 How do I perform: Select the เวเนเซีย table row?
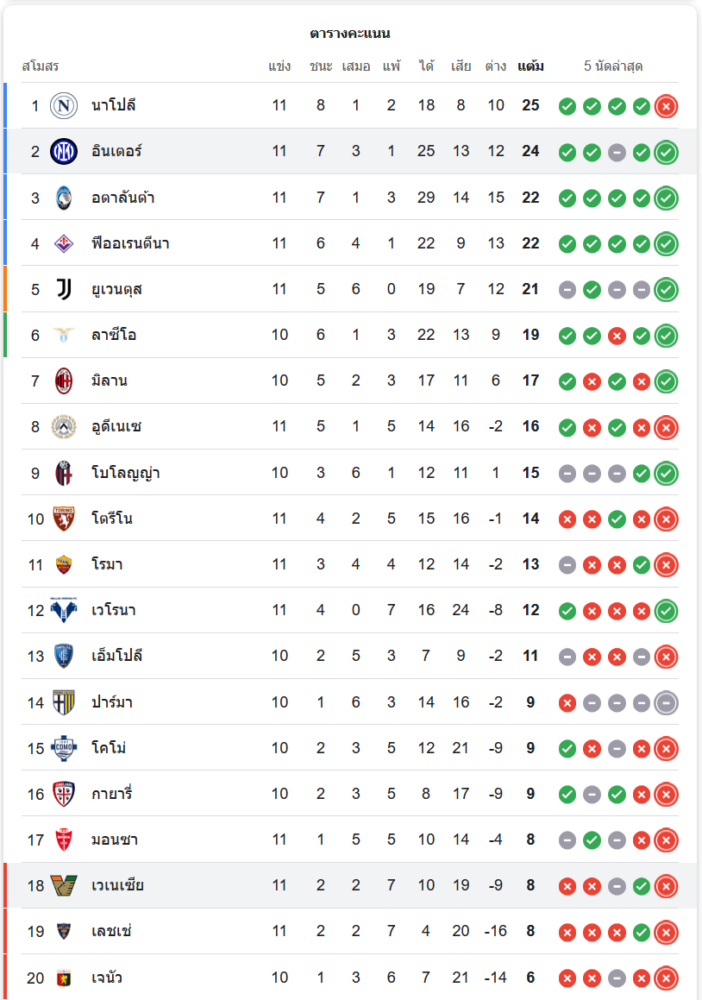(x=350, y=886)
